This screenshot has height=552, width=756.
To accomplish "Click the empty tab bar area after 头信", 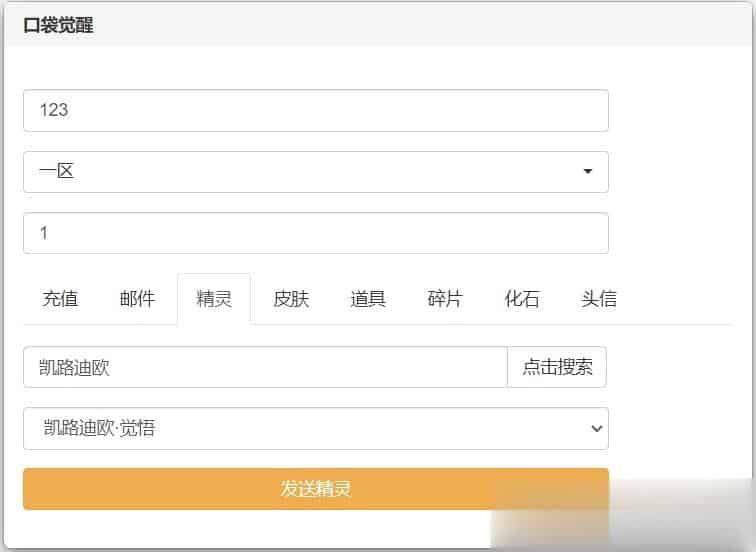I will (685, 299).
